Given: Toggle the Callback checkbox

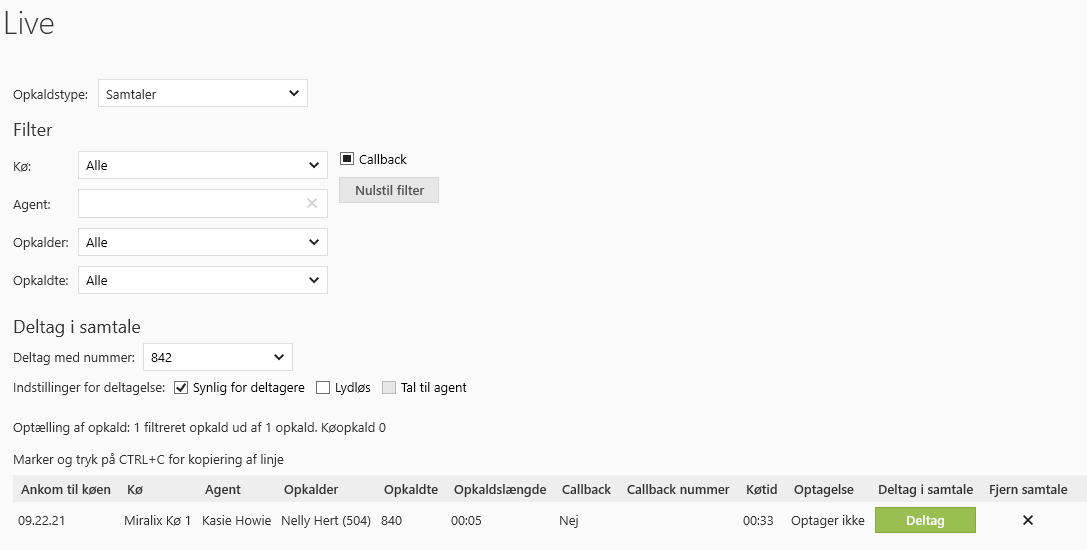Looking at the screenshot, I should click(x=347, y=159).
